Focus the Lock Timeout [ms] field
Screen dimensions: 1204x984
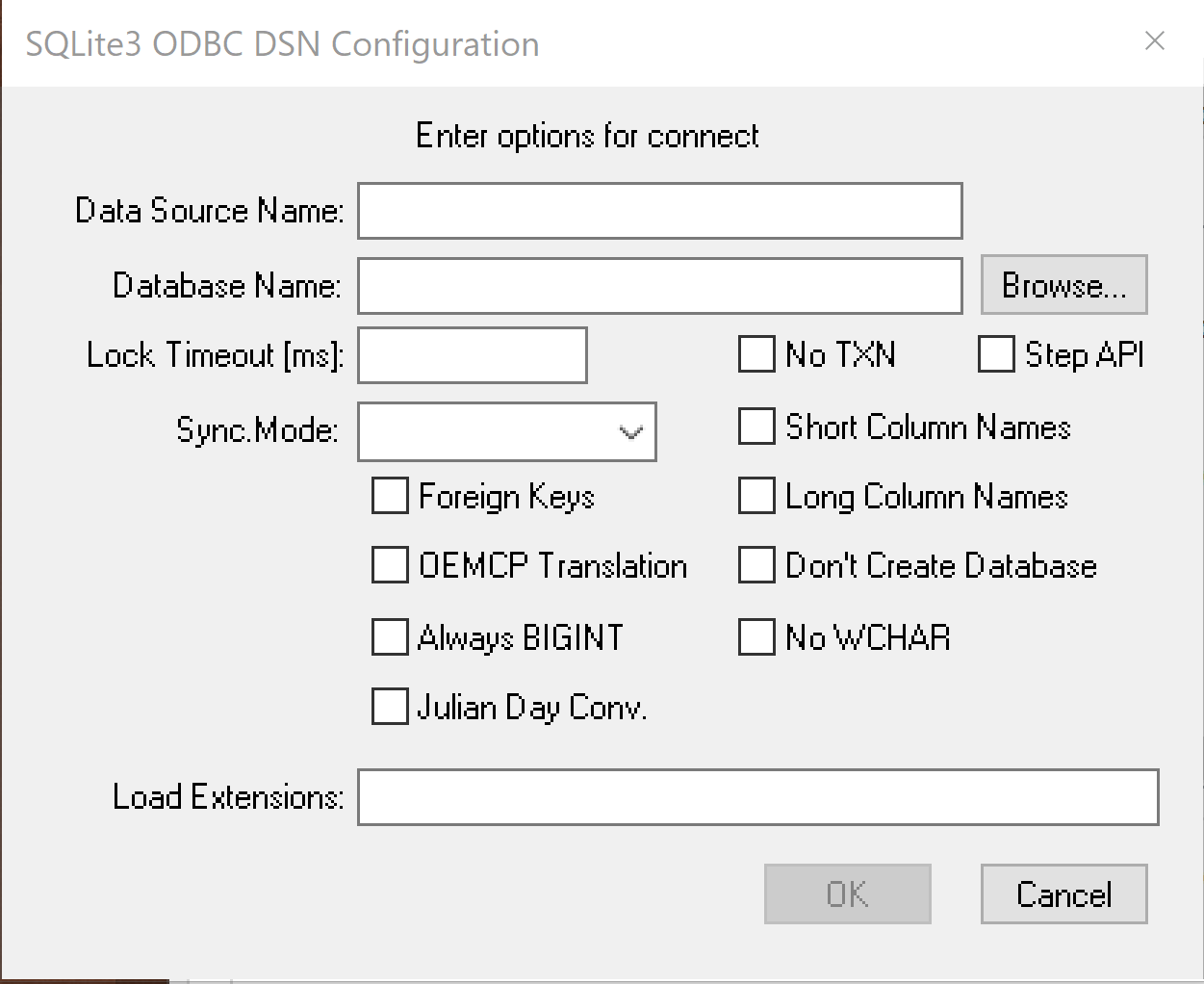(472, 355)
